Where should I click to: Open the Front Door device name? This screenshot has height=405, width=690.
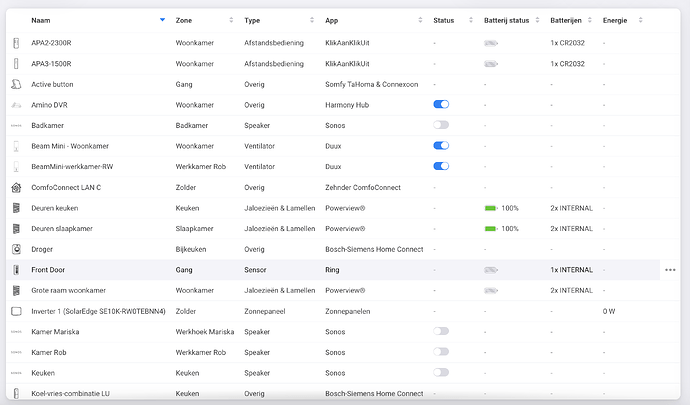pos(48,270)
